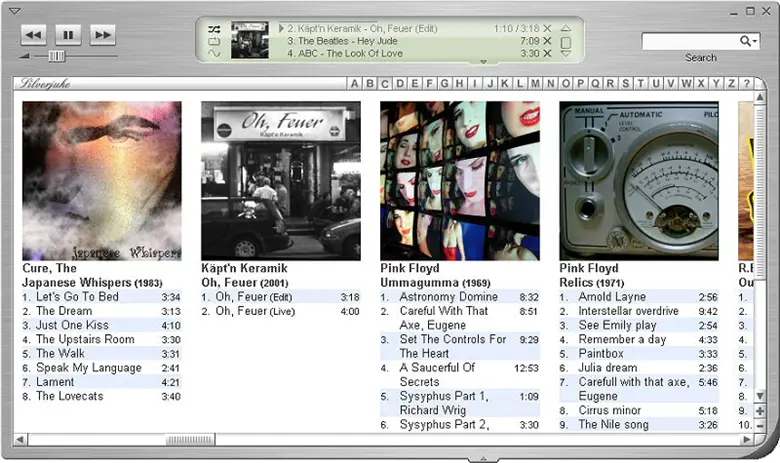The image size is (780, 463).
Task: Focus the search input field
Action: tap(690, 41)
